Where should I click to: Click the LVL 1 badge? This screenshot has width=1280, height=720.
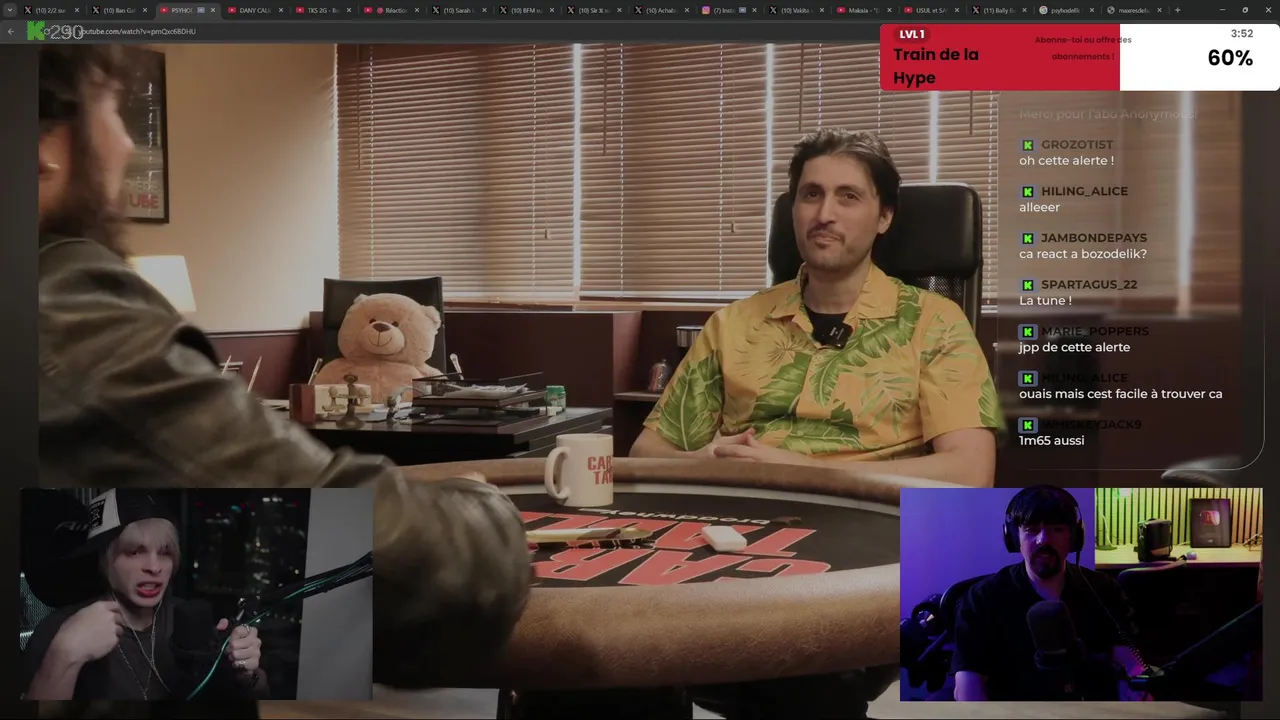(x=911, y=34)
